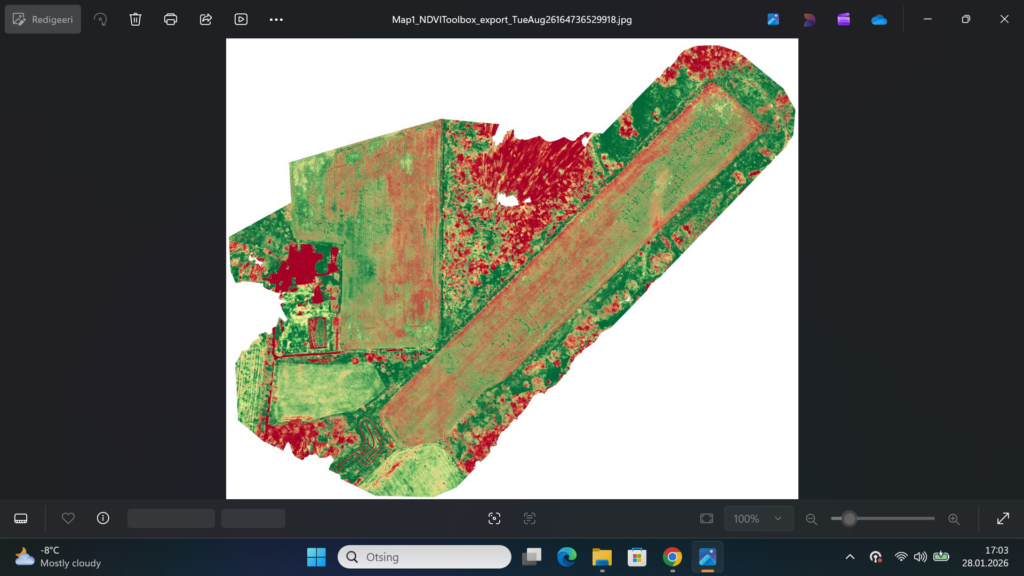Show file info with the info icon
1024x576 pixels.
[x=103, y=518]
